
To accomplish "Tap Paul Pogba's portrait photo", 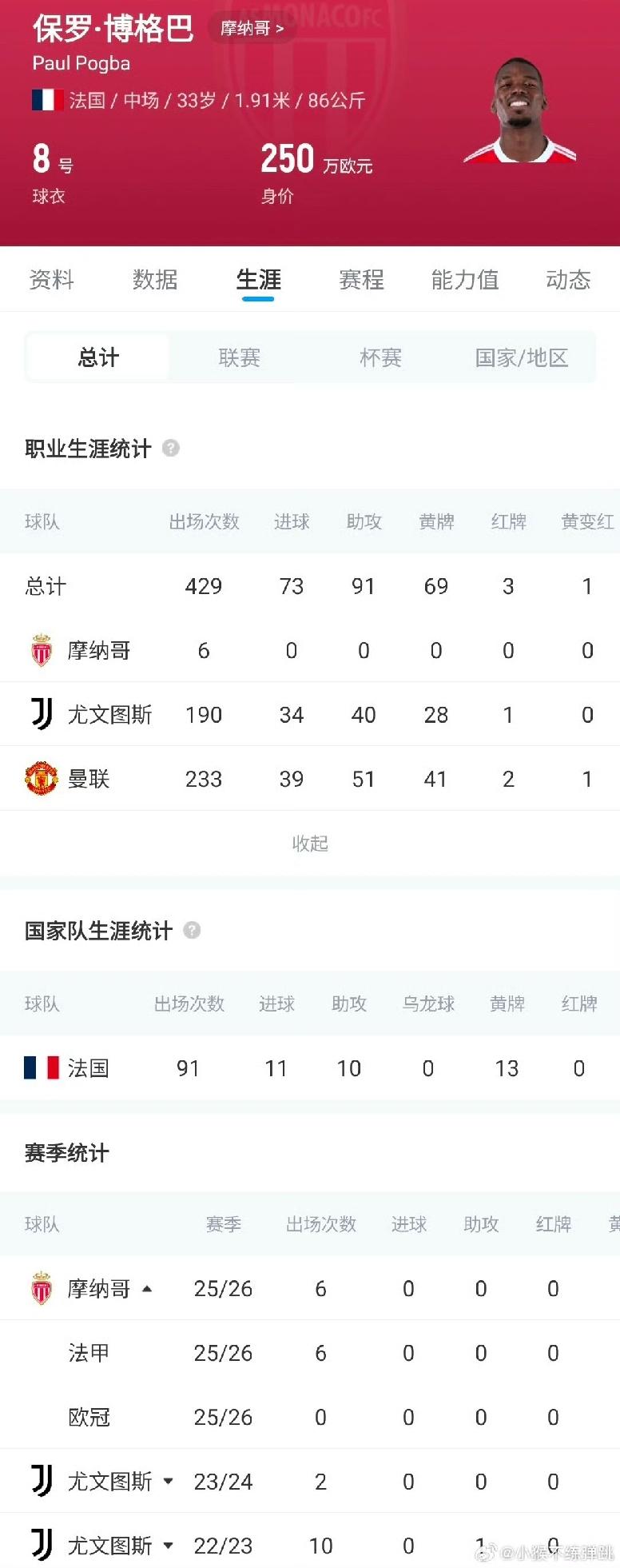I will point(520,110).
